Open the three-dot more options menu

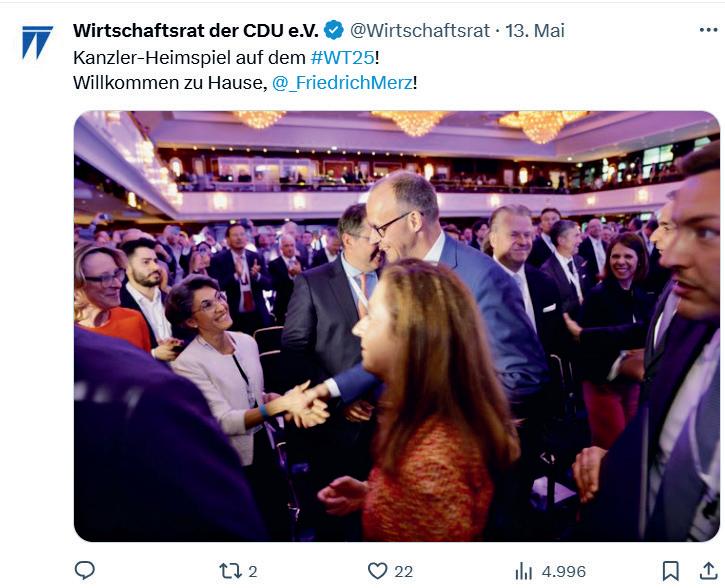[x=708, y=30]
